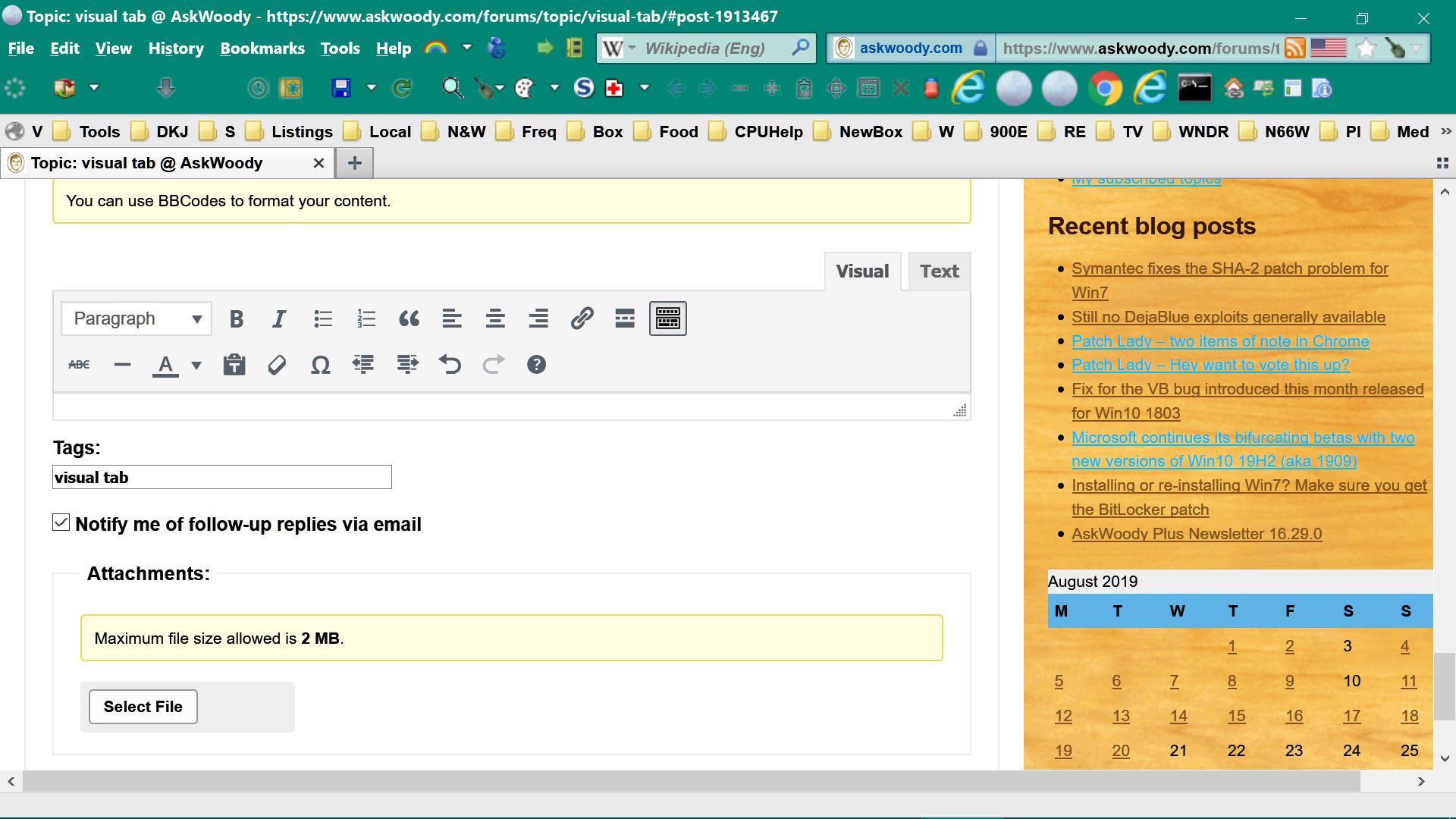Click the text color A swatch
The height and width of the screenshot is (819, 1456).
click(165, 366)
